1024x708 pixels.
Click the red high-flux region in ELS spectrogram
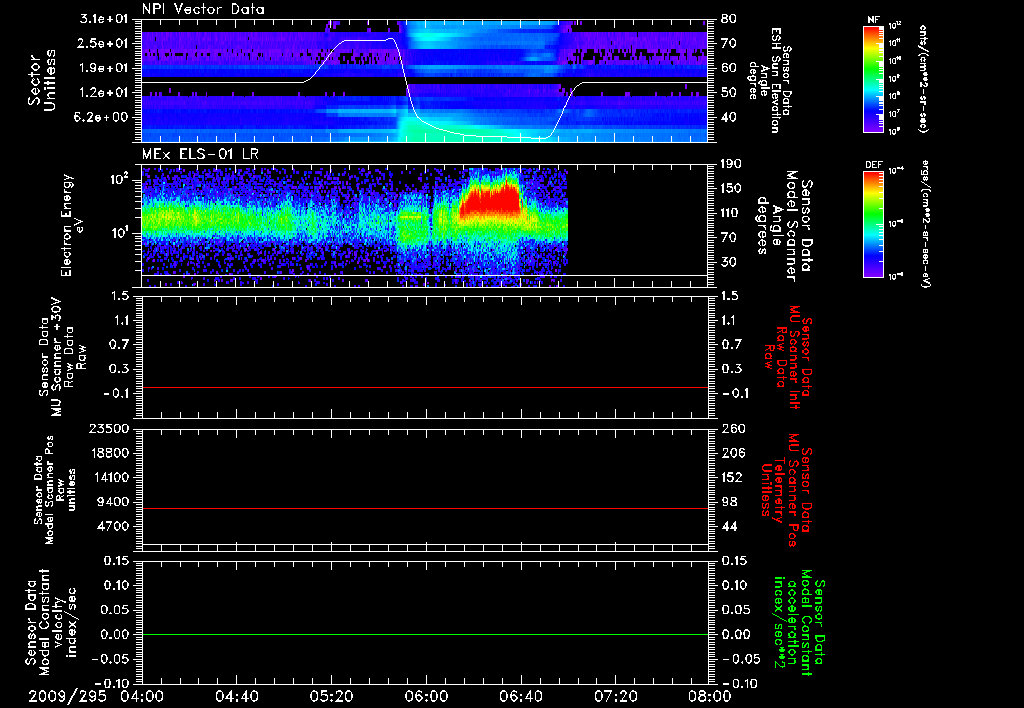pyautogui.click(x=490, y=201)
